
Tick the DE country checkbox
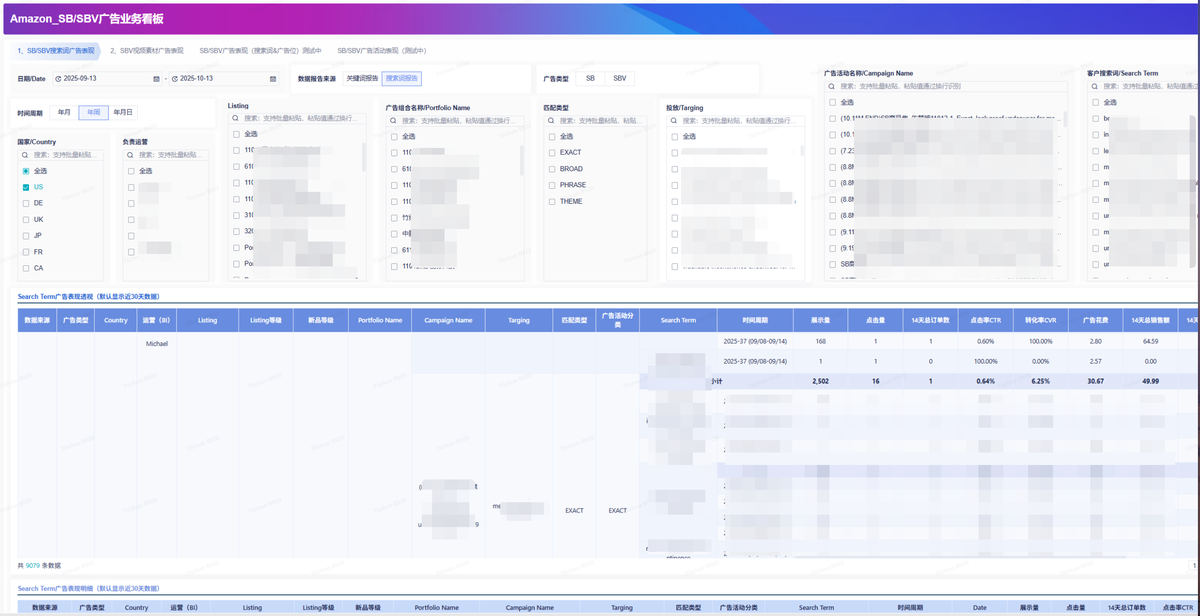click(26, 203)
